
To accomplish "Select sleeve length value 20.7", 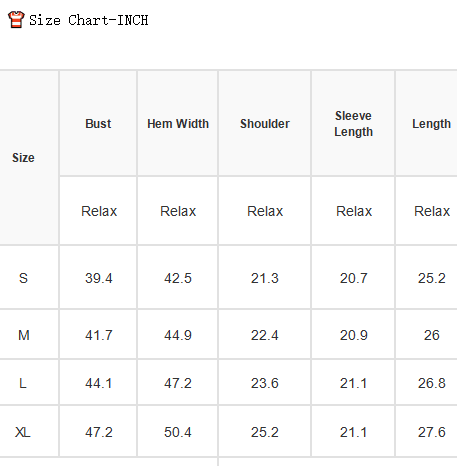I will tap(354, 278).
